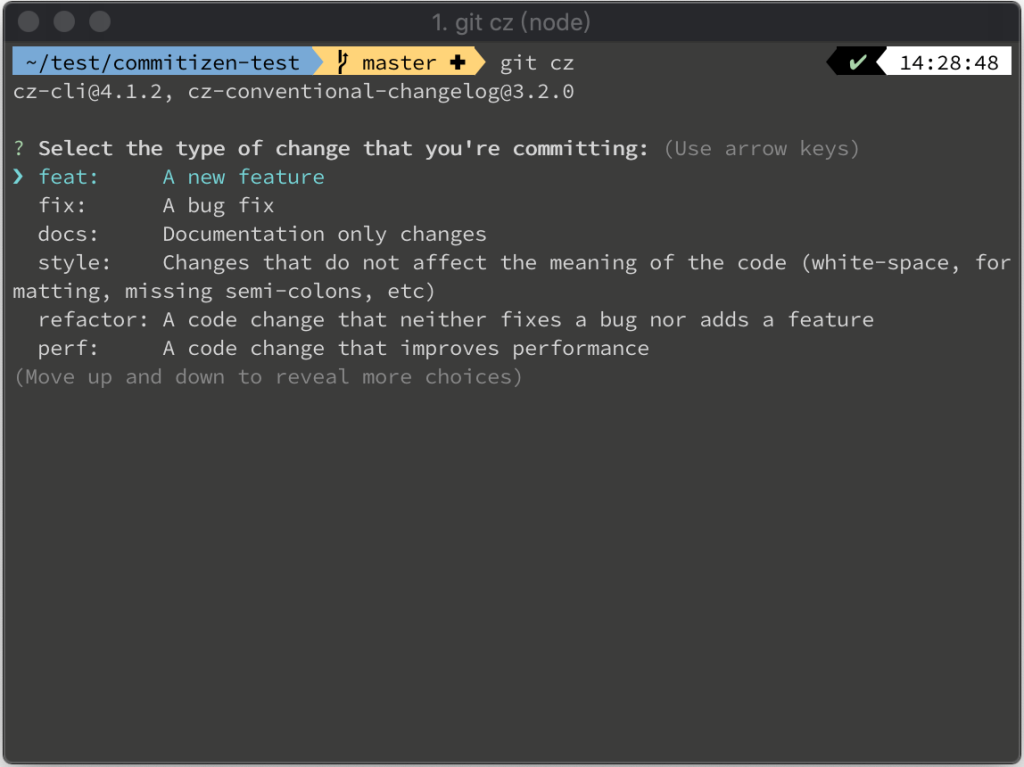Click the green question mark prompt icon
This screenshot has width=1024, height=767.
click(x=19, y=148)
